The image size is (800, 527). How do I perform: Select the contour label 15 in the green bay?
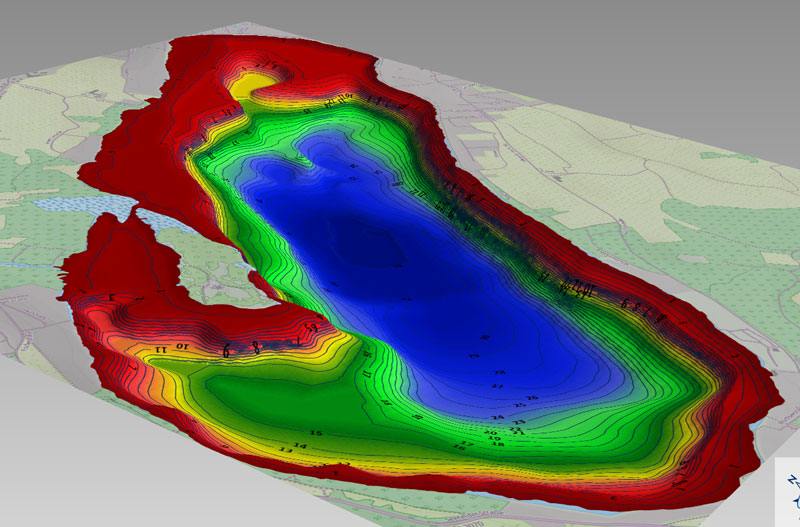point(316,432)
